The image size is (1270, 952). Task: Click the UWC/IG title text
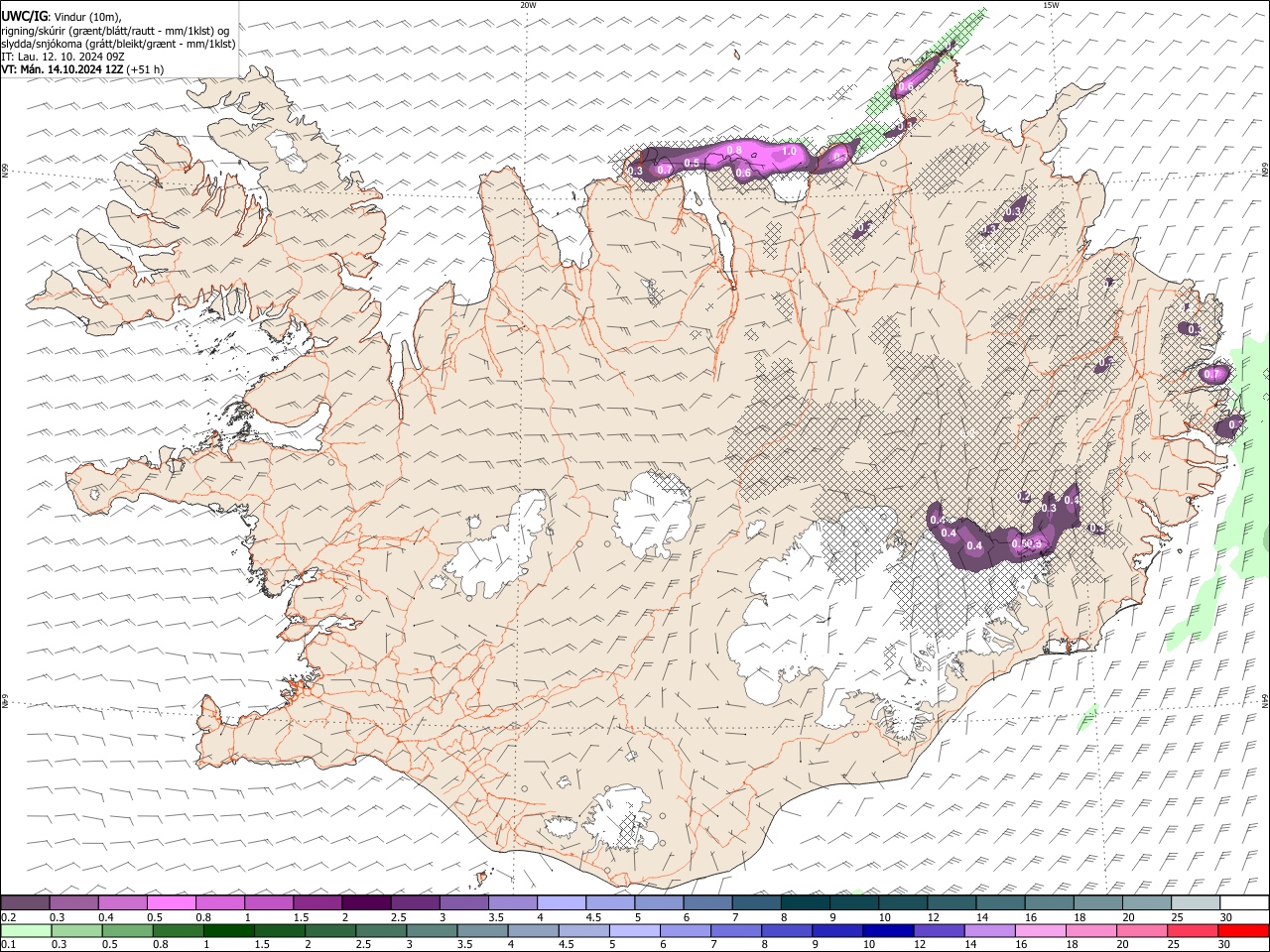click(x=24, y=17)
